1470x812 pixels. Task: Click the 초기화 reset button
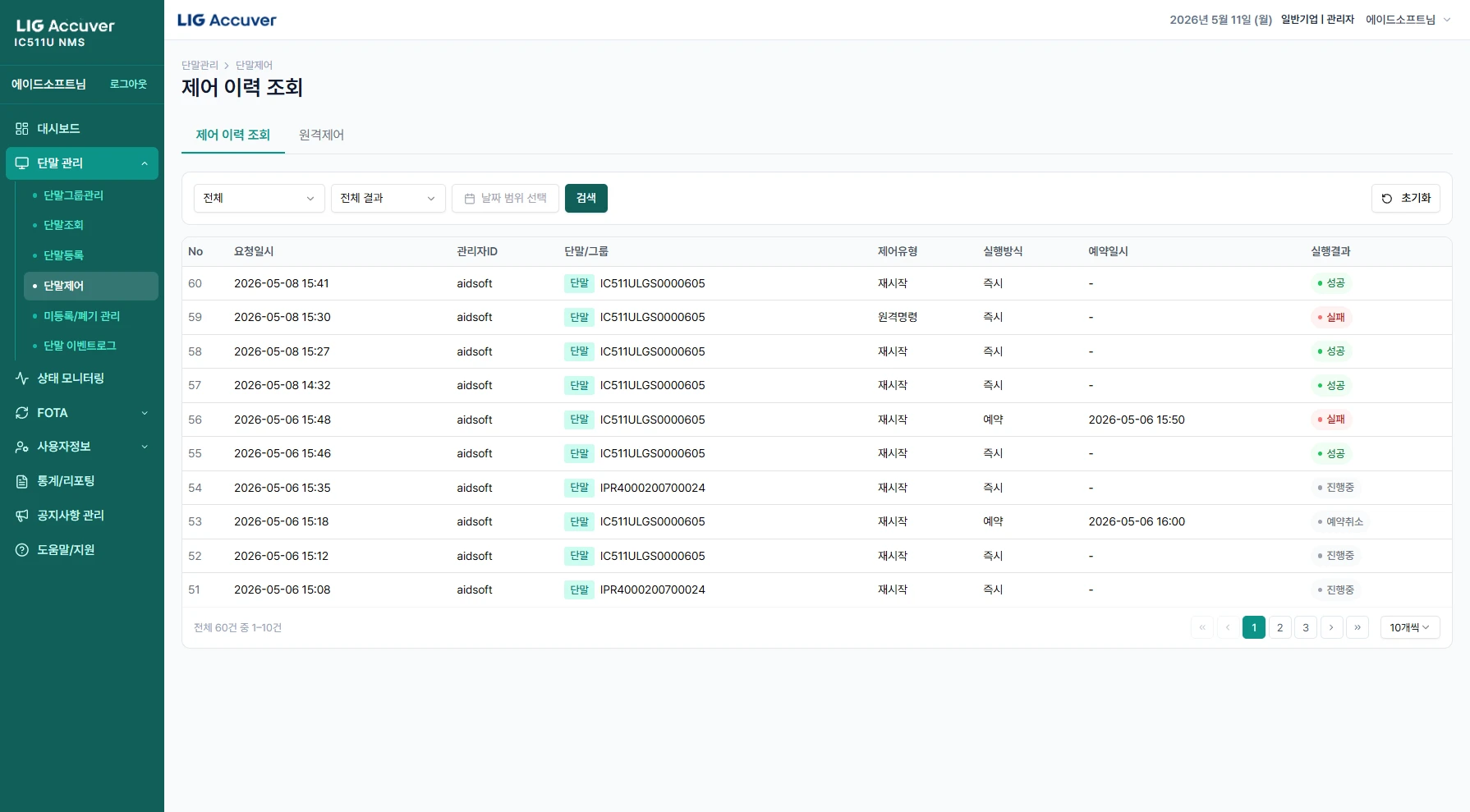pos(1405,198)
